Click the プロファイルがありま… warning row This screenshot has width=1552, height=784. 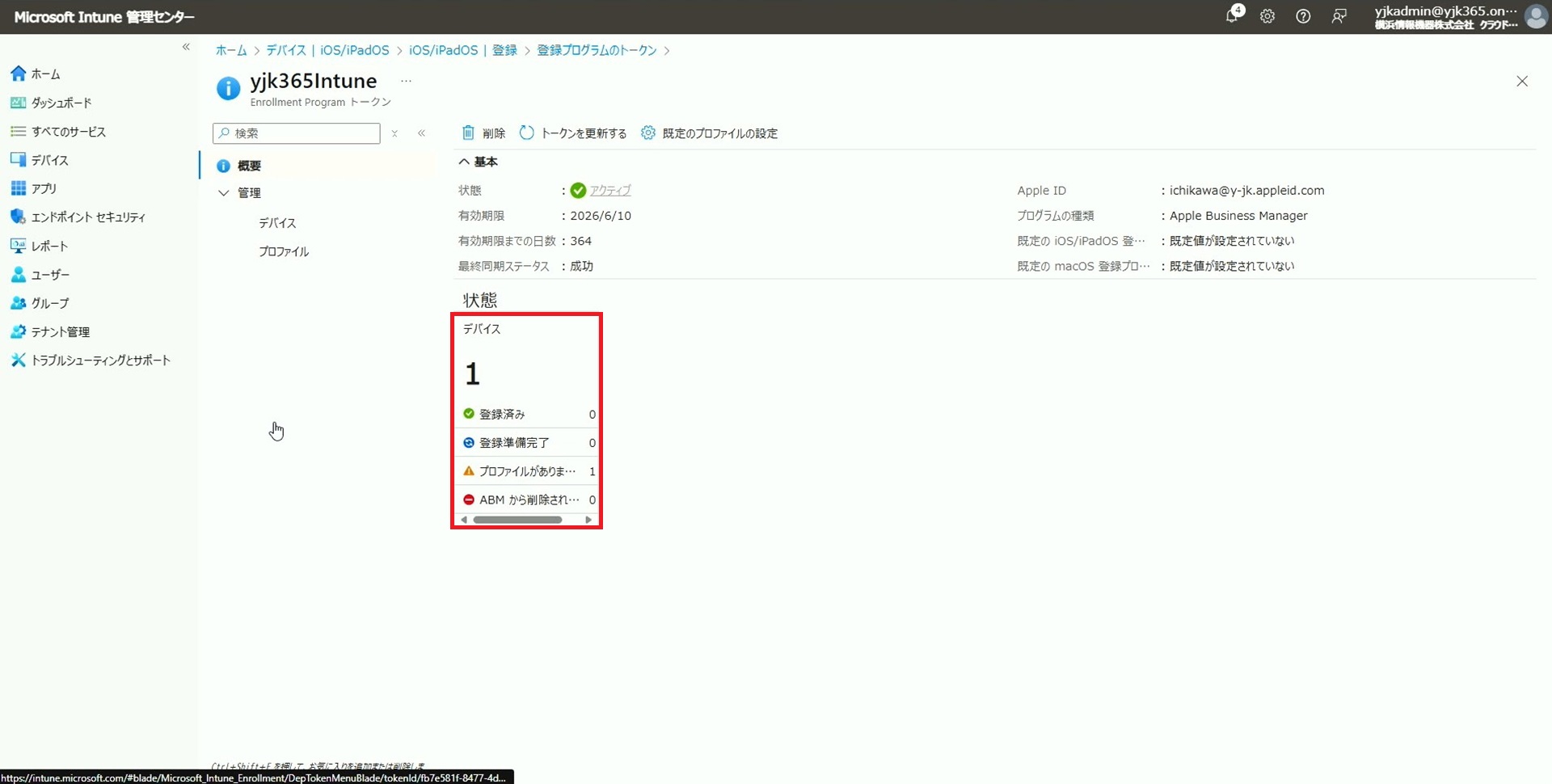coord(529,471)
